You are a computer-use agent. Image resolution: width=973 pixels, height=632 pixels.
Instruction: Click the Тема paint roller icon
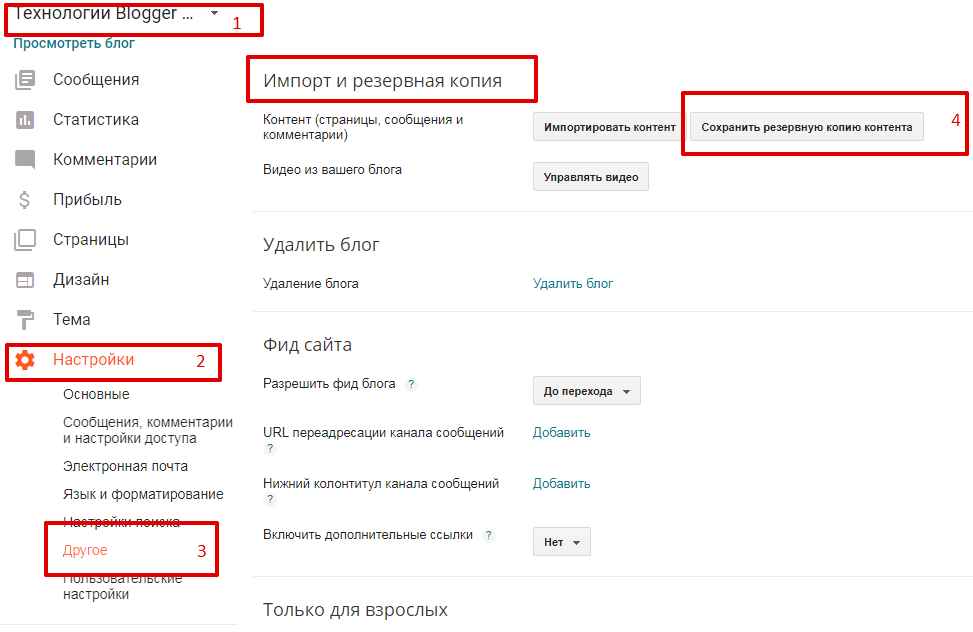pos(25,320)
